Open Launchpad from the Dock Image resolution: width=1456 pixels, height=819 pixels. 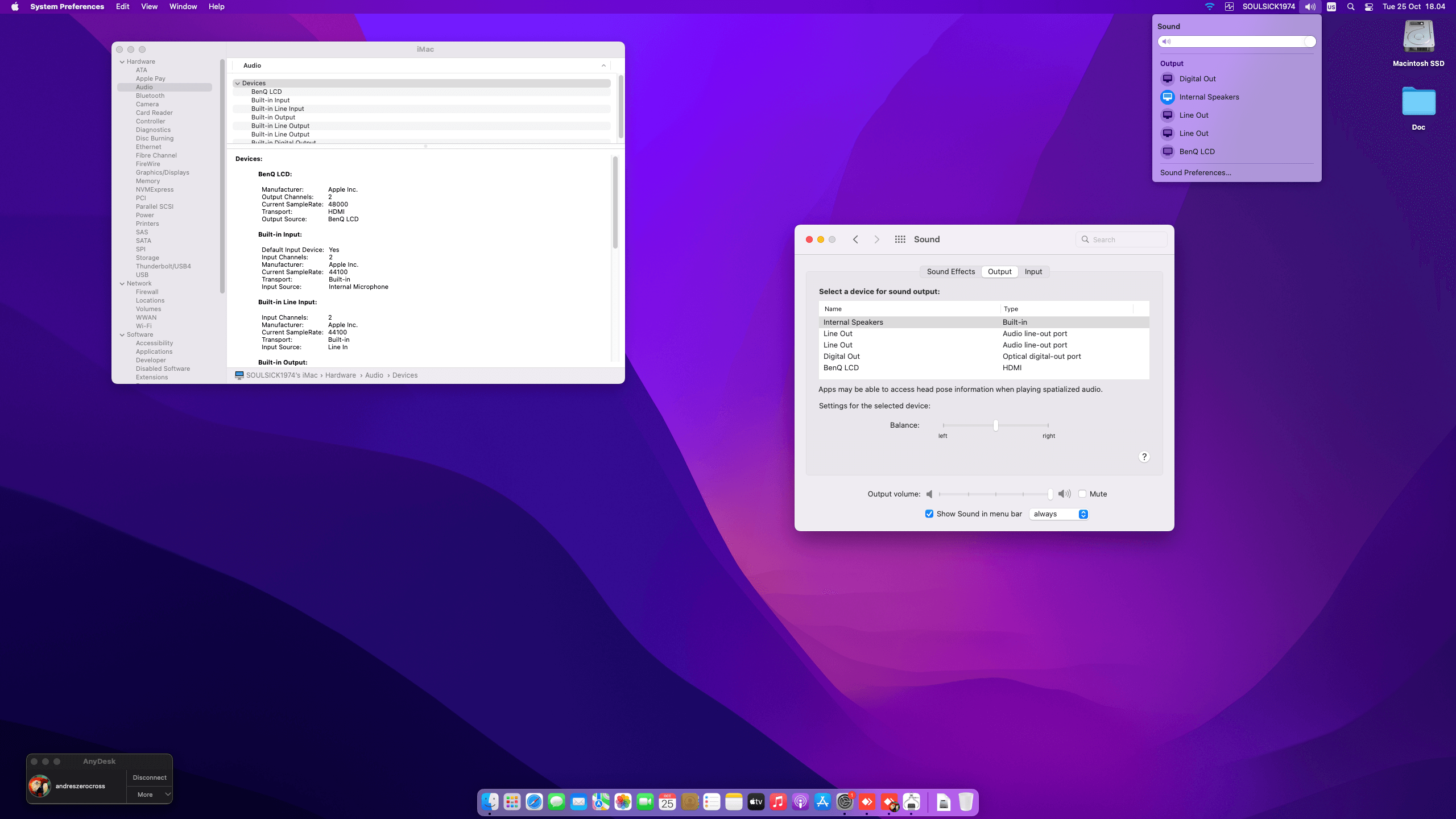point(512,802)
